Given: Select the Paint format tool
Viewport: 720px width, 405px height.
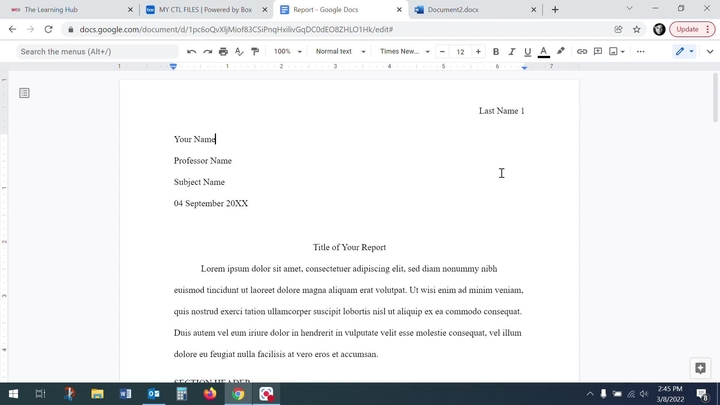Looking at the screenshot, I should (x=254, y=51).
